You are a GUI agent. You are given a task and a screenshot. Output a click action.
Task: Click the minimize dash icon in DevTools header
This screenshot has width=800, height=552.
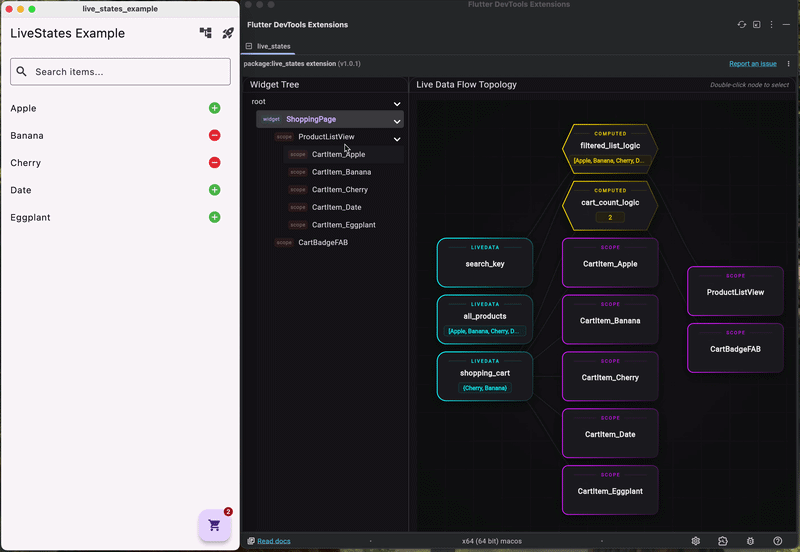tap(786, 24)
